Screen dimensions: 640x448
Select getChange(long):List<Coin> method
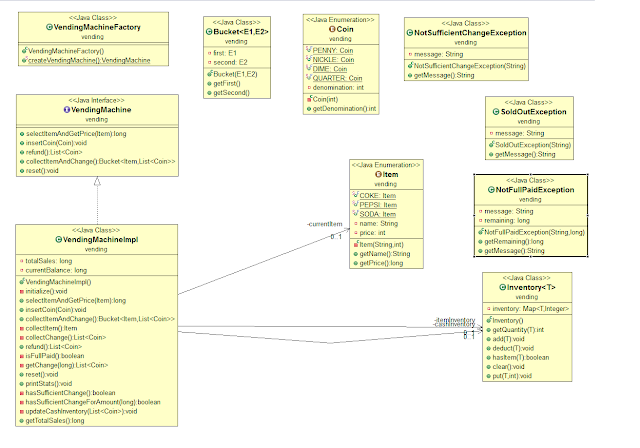point(67,366)
